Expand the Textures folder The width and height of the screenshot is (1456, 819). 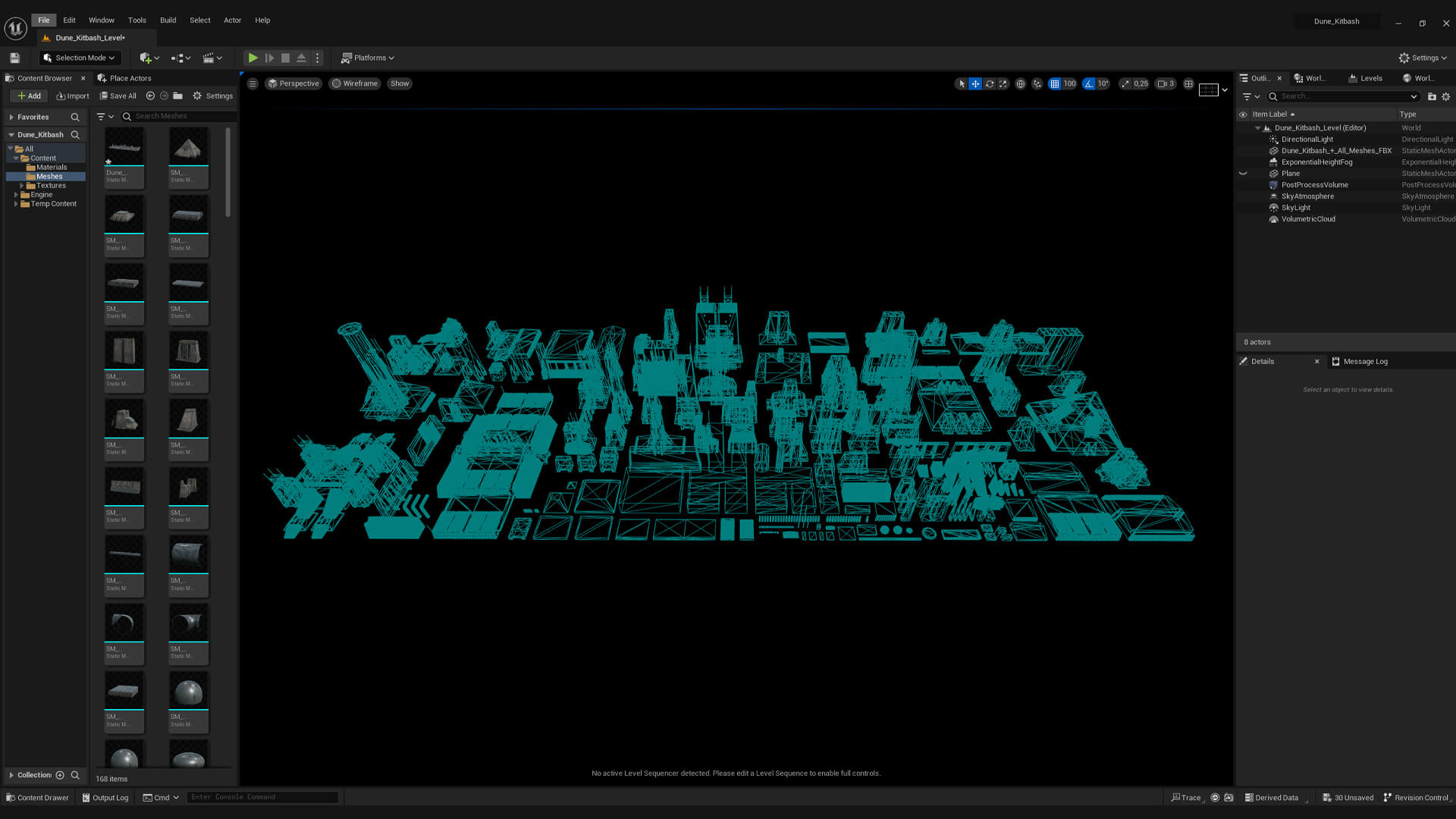point(22,186)
